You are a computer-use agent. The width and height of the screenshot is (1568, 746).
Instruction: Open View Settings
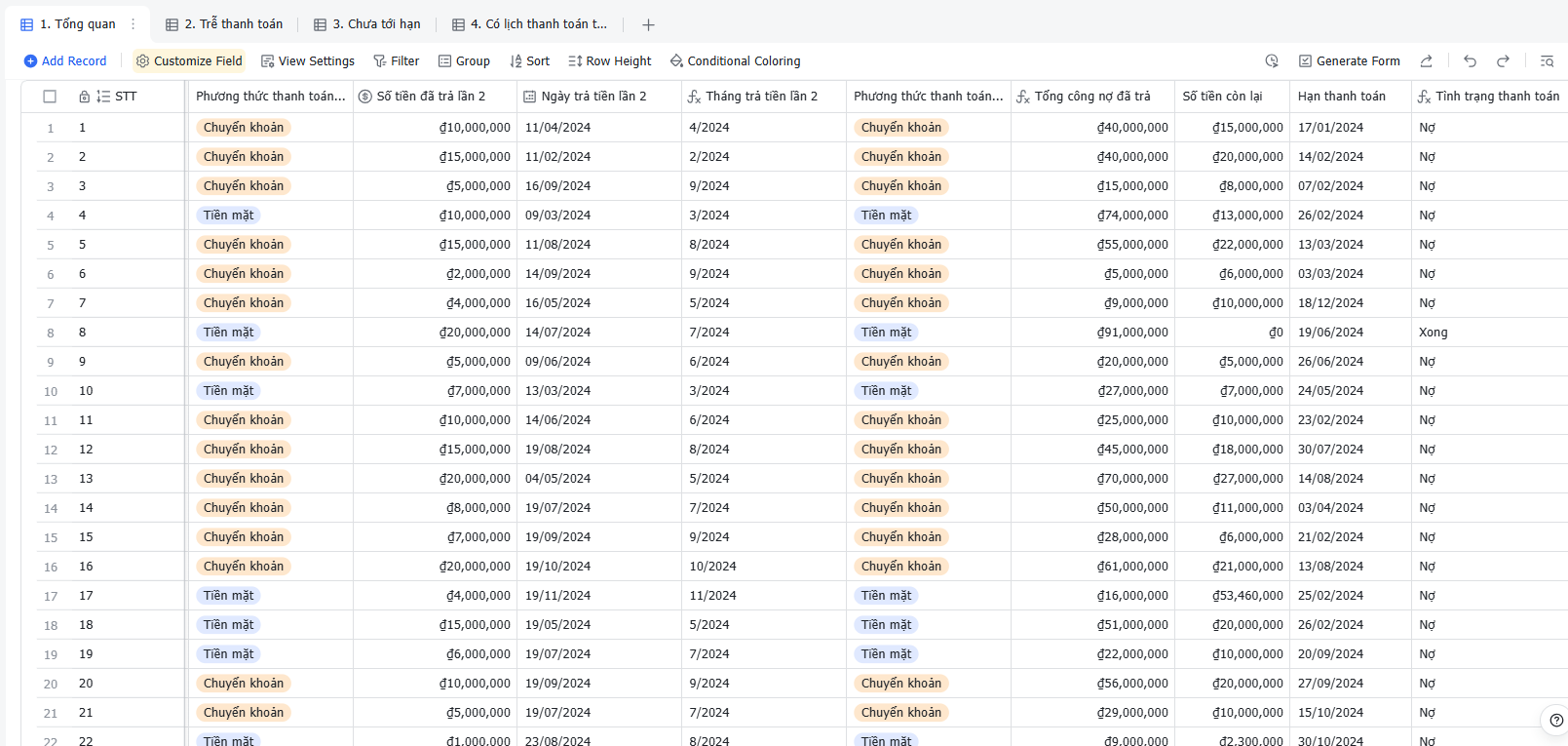308,60
